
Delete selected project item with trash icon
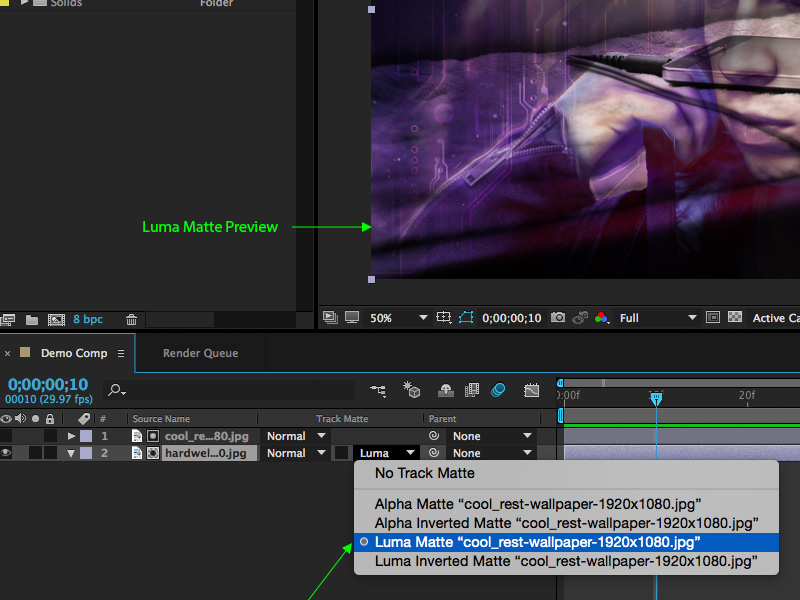131,320
